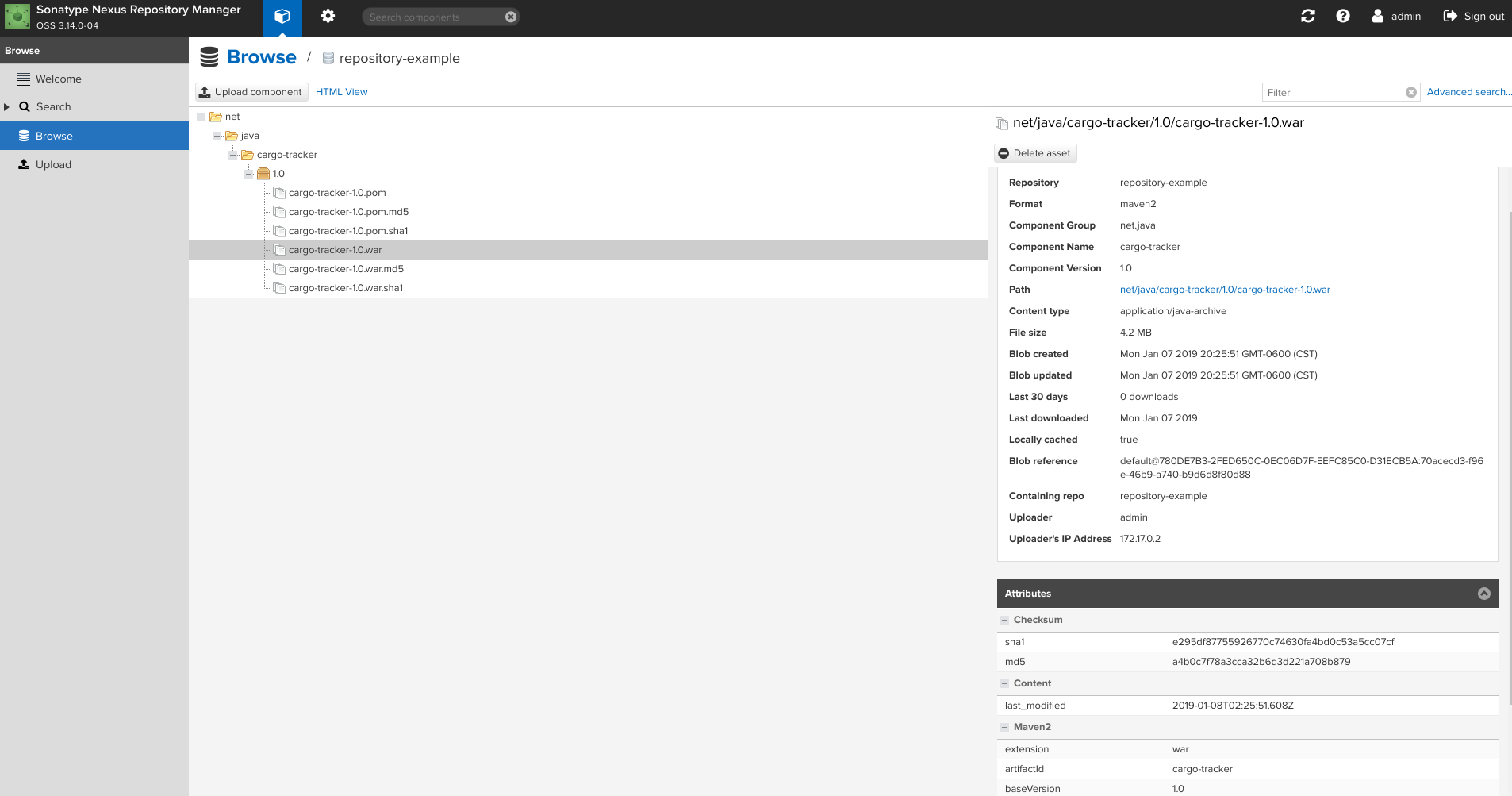The image size is (1512, 796).
Task: Open the Browse cube icon in header
Action: coord(282,17)
